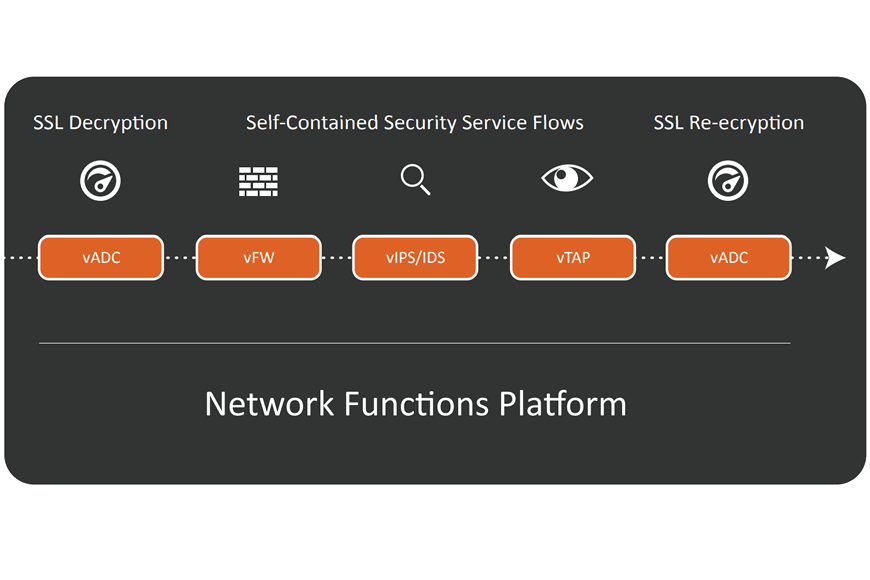Click the SSL Decryption heading text
Screen dimensions: 870x580
pyautogui.click(x=100, y=123)
